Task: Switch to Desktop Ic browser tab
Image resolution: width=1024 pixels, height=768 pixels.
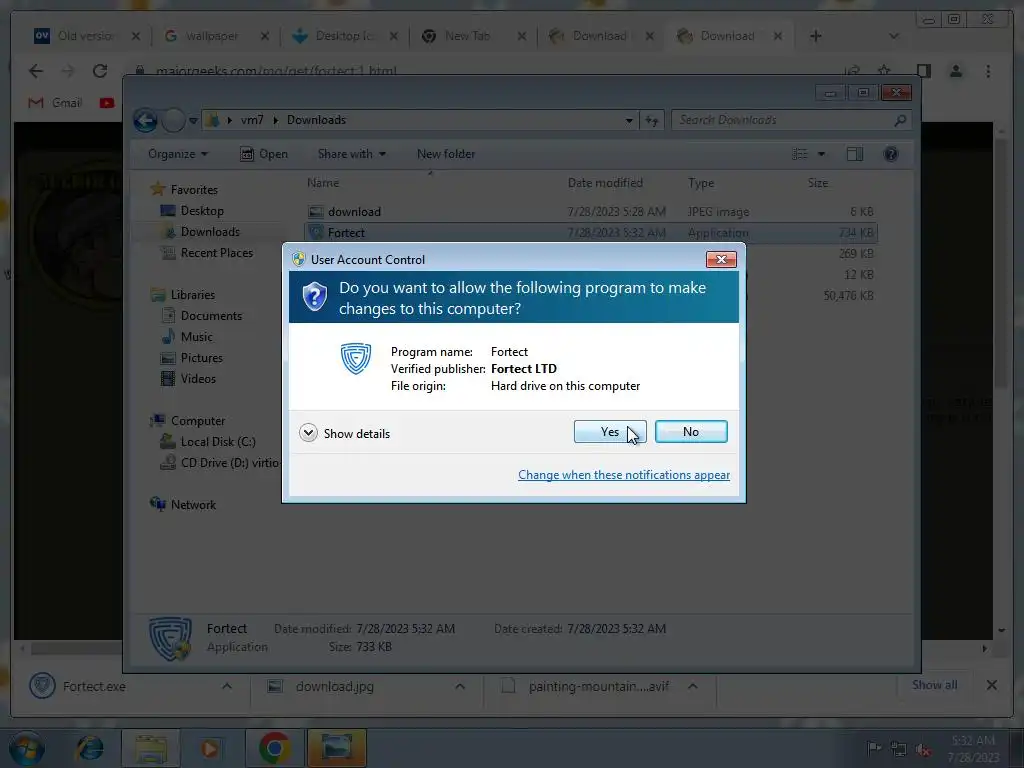Action: click(345, 36)
